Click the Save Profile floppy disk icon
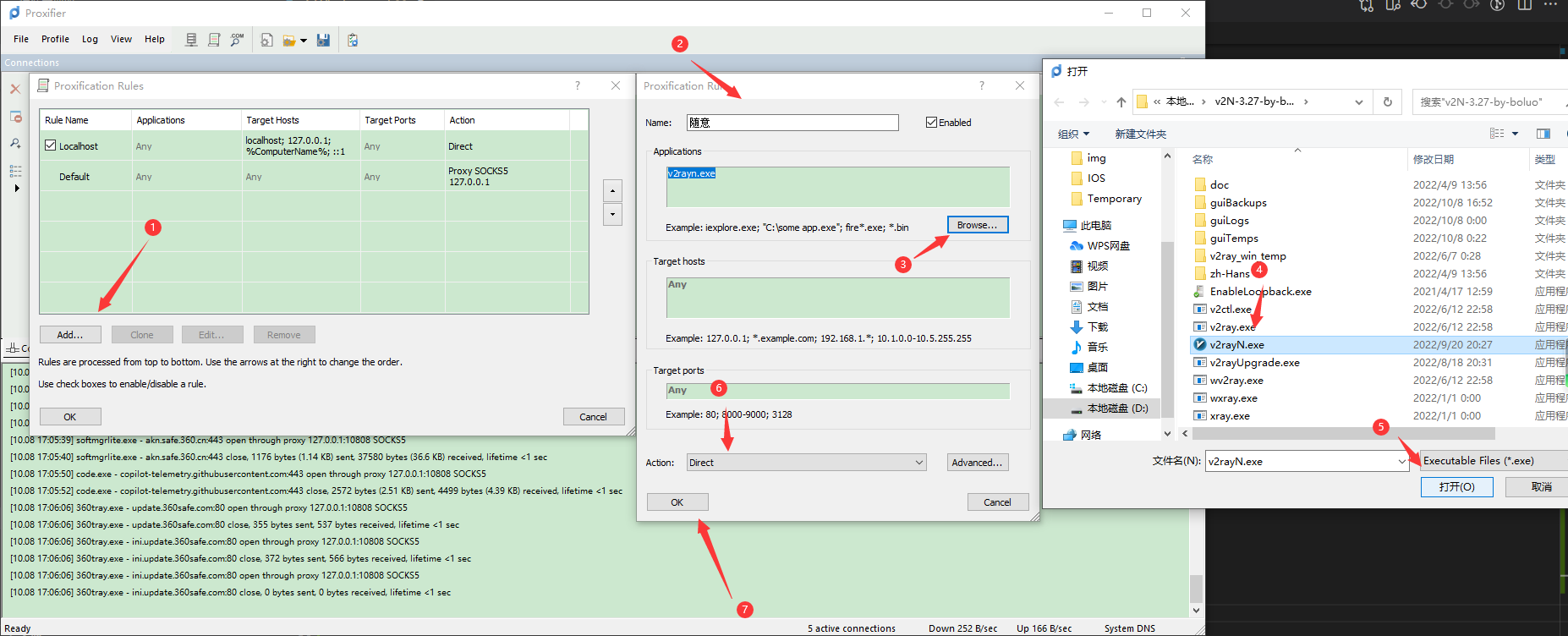 (x=323, y=40)
